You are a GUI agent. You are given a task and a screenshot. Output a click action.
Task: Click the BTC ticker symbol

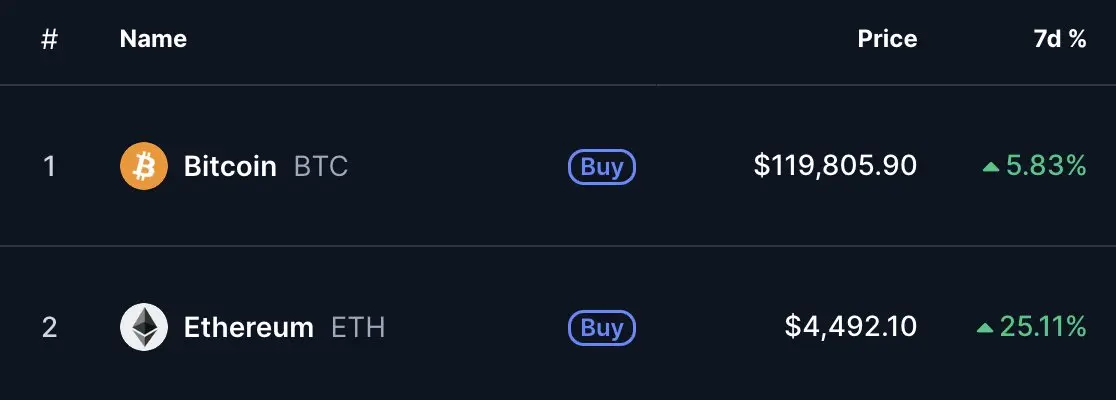click(x=321, y=167)
